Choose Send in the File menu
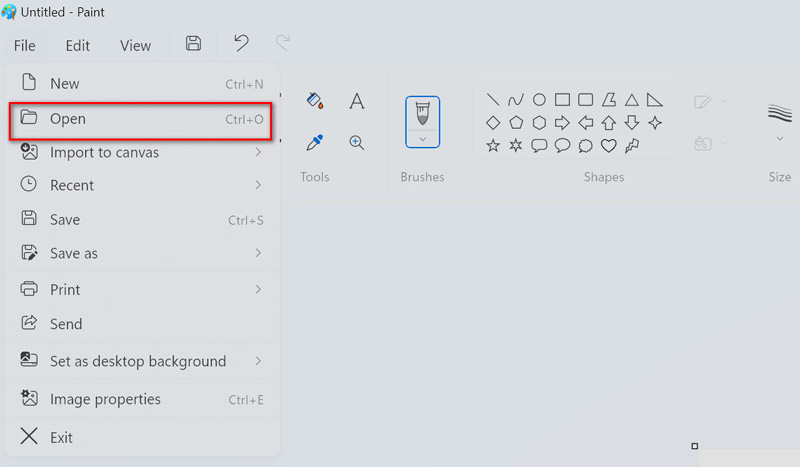 (x=142, y=324)
